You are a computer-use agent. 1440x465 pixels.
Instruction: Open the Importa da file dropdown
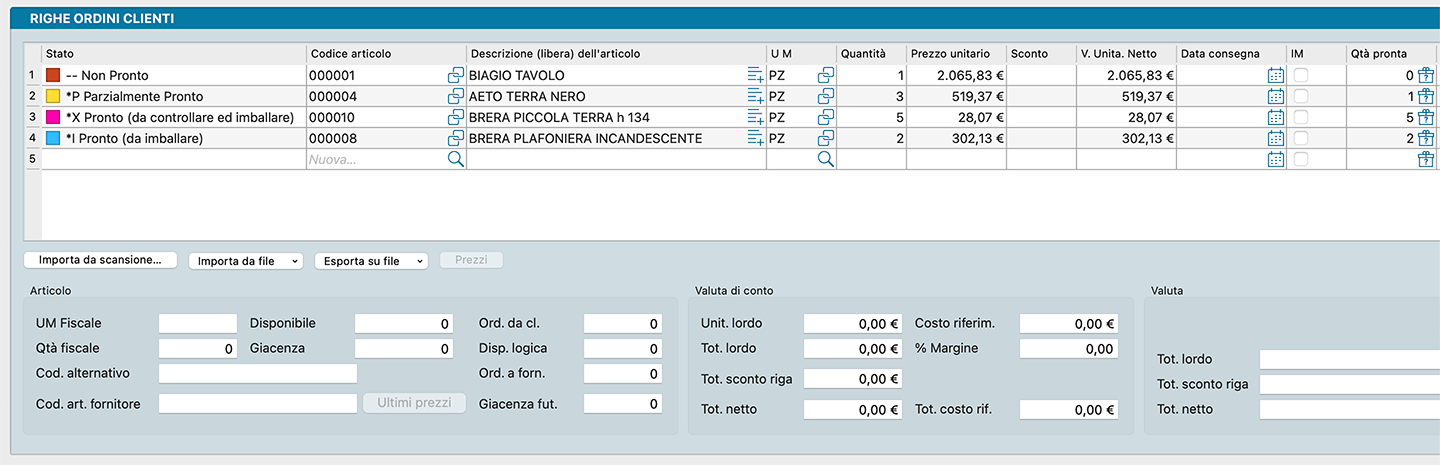[246, 260]
